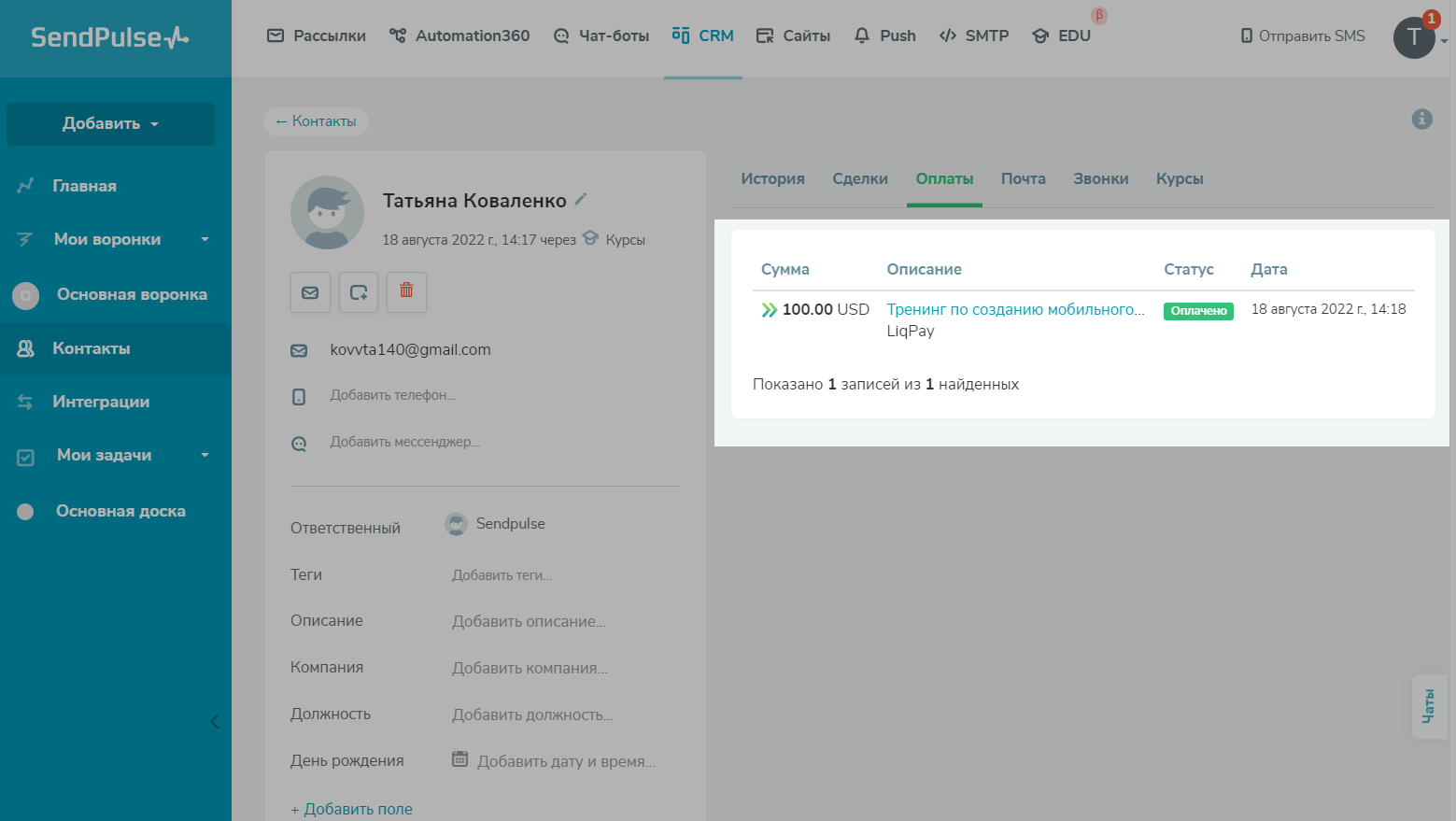Open the Добавить dropdown button
The width and height of the screenshot is (1456, 821).
point(110,123)
